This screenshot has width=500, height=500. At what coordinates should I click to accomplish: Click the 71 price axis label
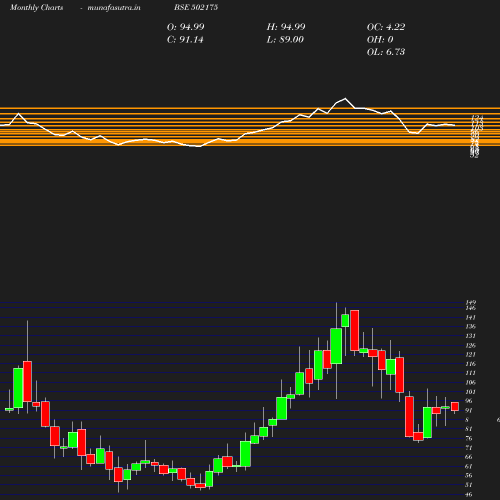pos(469,448)
